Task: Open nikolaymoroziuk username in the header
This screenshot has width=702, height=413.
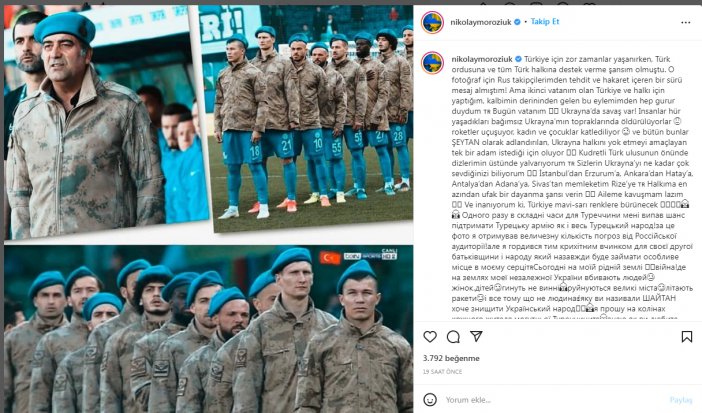Action: tap(481, 22)
